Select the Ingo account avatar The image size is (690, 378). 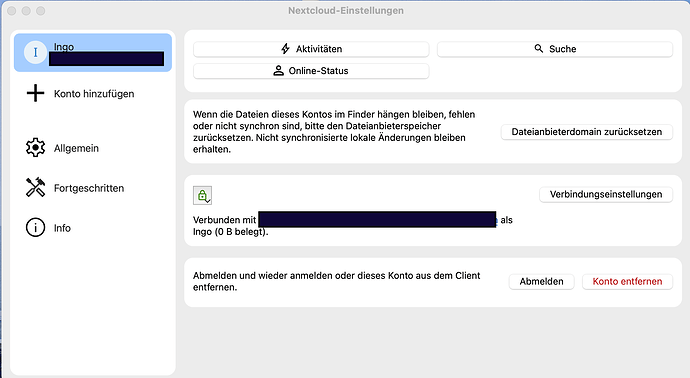(35, 52)
